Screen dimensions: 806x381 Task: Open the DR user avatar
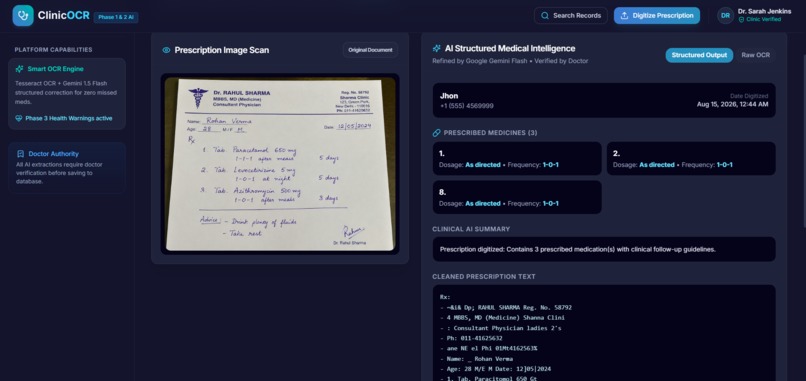(725, 15)
